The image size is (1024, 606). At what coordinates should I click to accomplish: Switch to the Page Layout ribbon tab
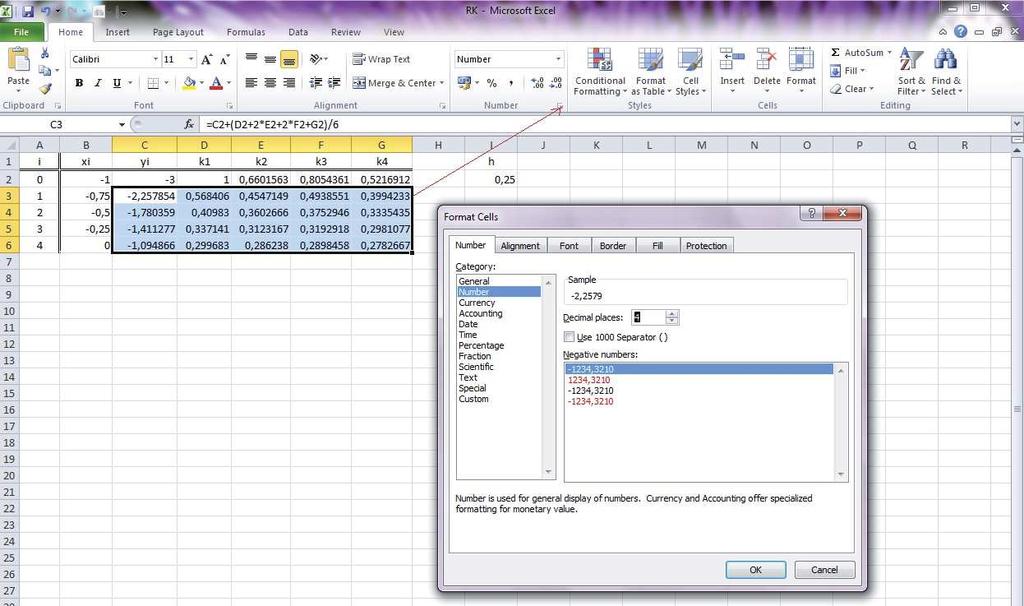click(178, 32)
